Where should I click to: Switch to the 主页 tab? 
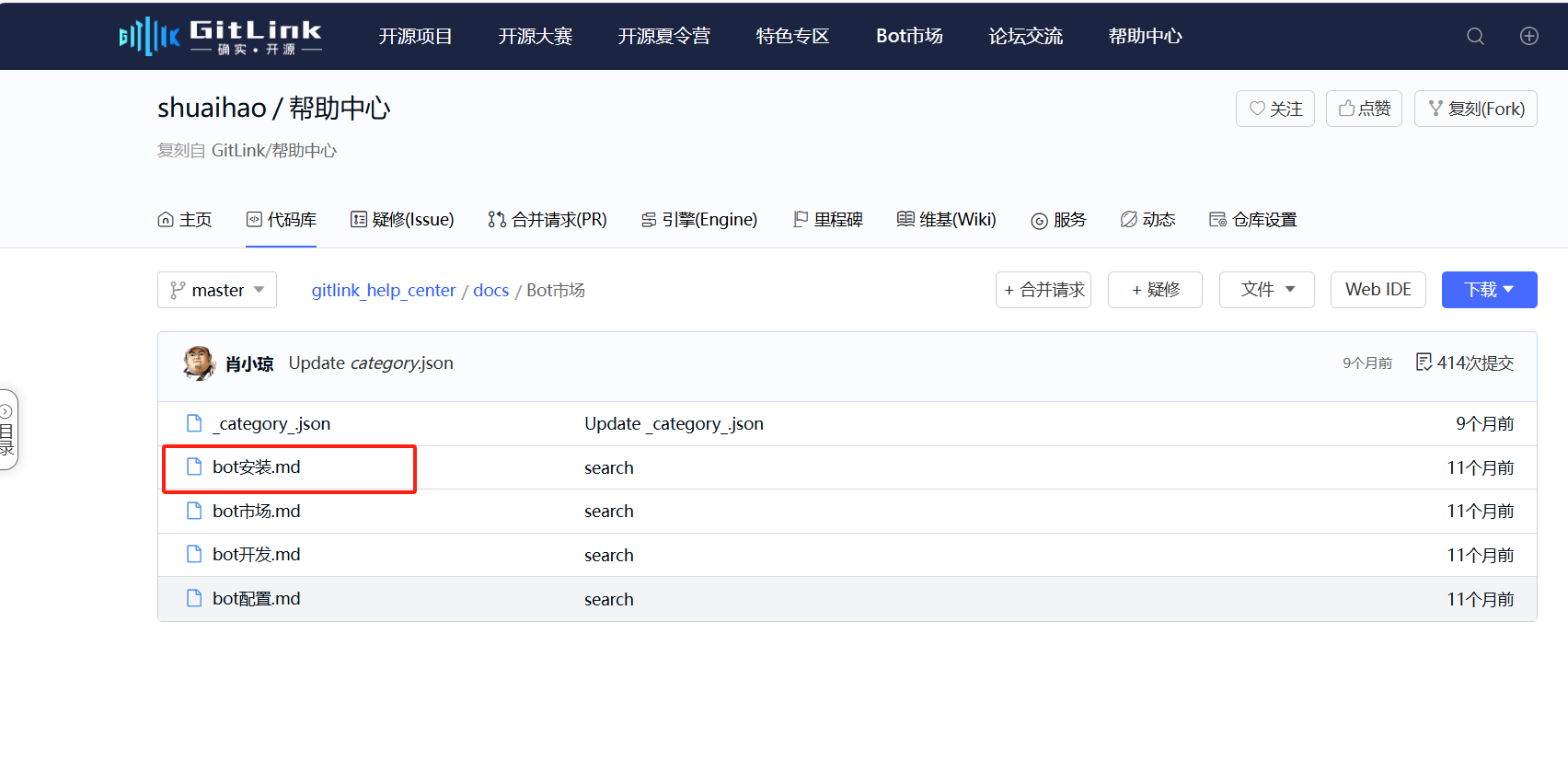tap(185, 219)
